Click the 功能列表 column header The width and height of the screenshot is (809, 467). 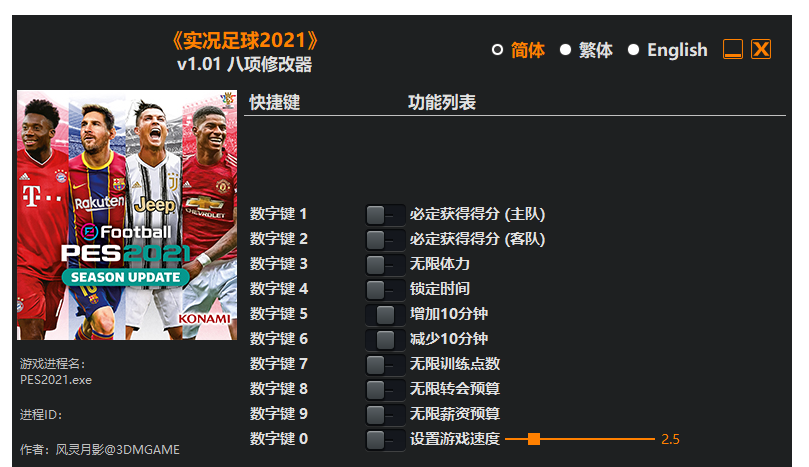[442, 103]
